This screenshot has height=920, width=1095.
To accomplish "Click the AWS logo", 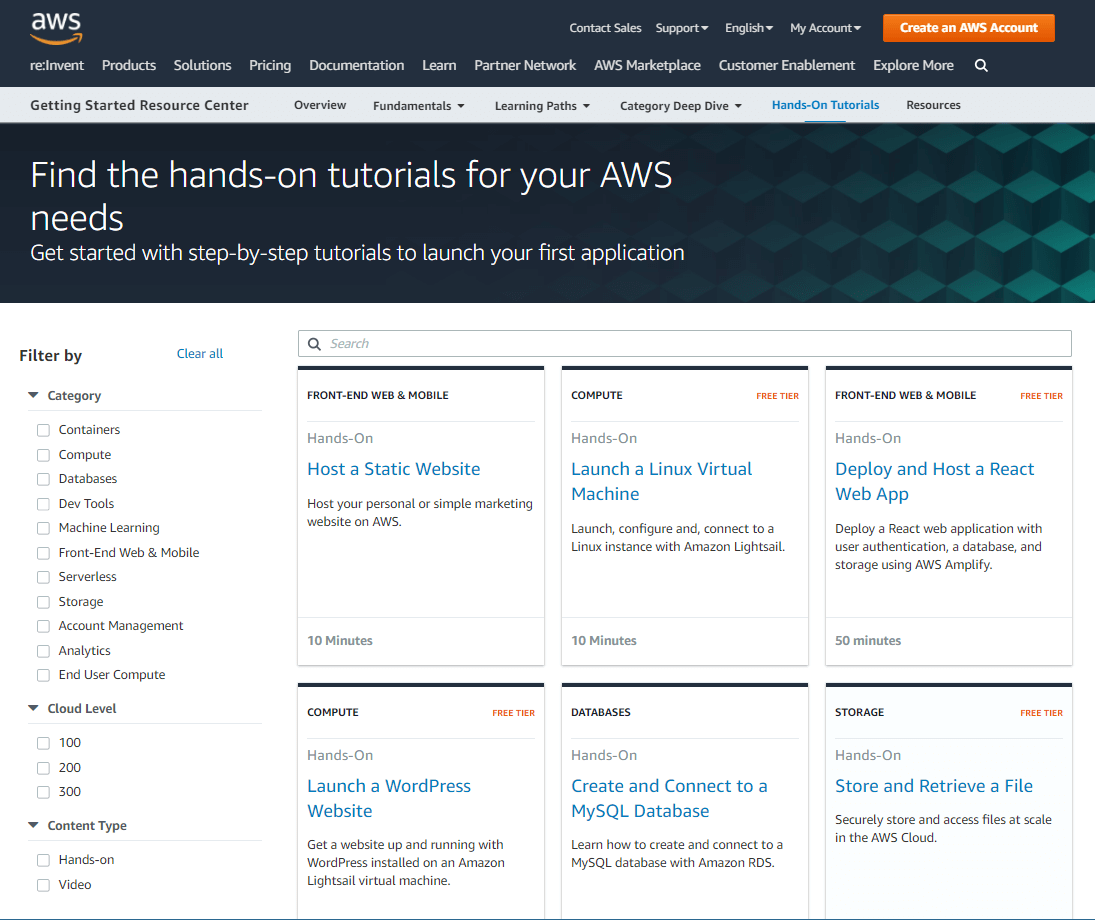I will [56, 28].
